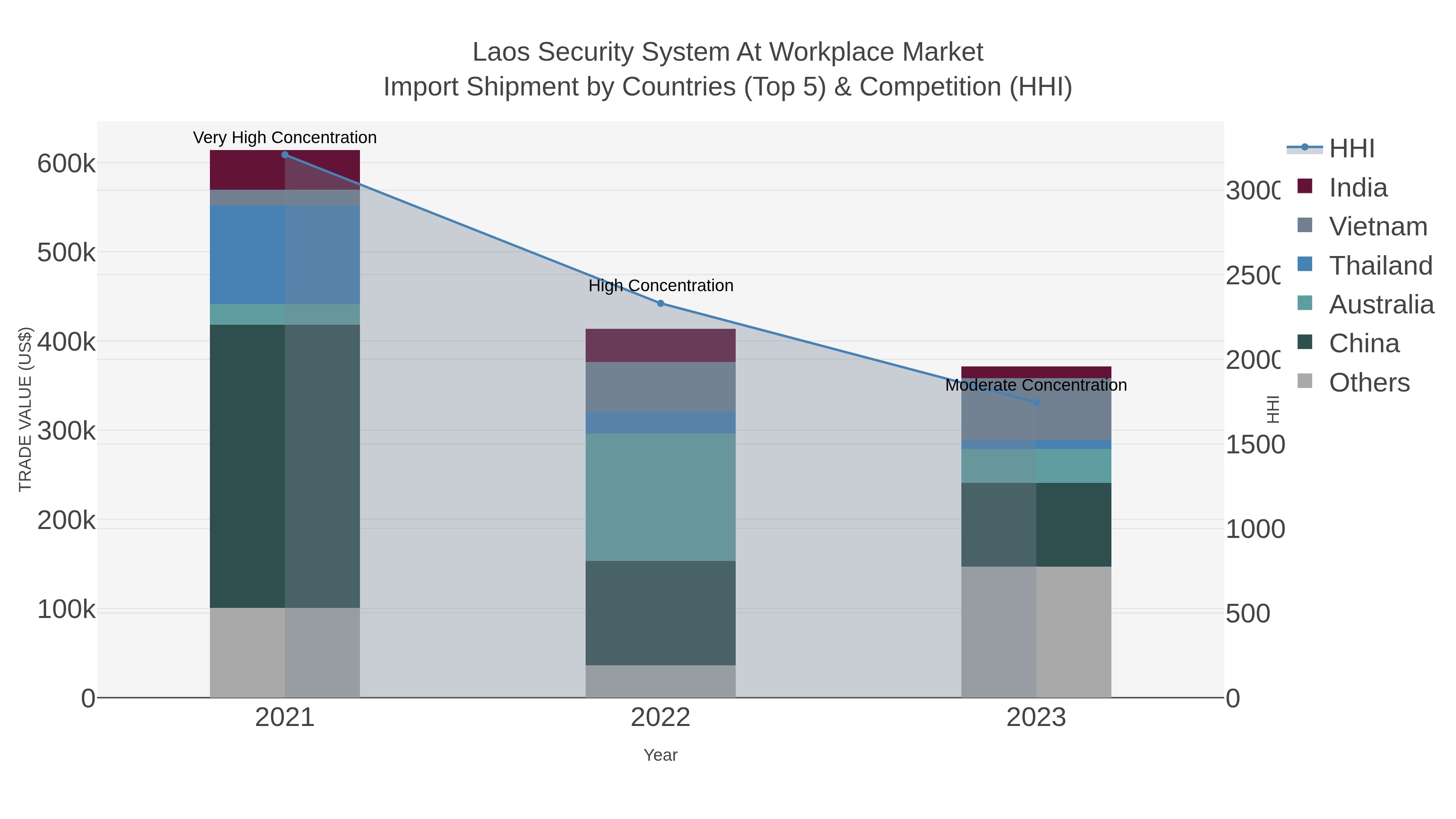Image resolution: width=1456 pixels, height=819 pixels.
Task: Click the rotated 'HHI' right axis title
Action: point(1272,409)
